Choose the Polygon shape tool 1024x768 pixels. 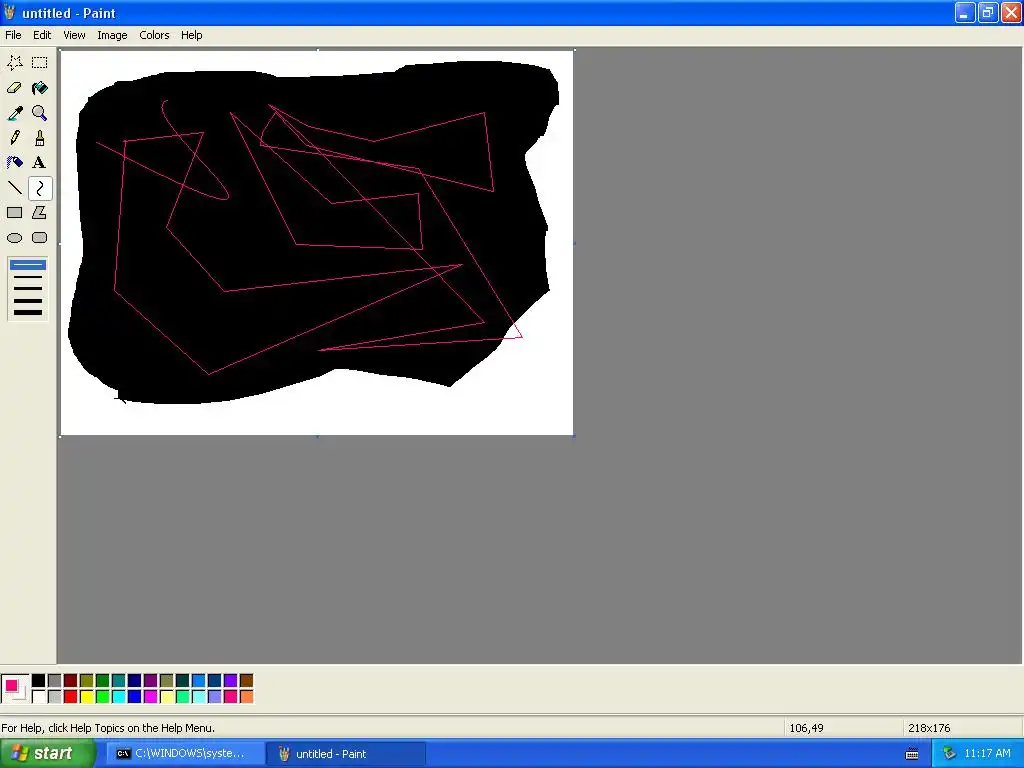tap(40, 213)
